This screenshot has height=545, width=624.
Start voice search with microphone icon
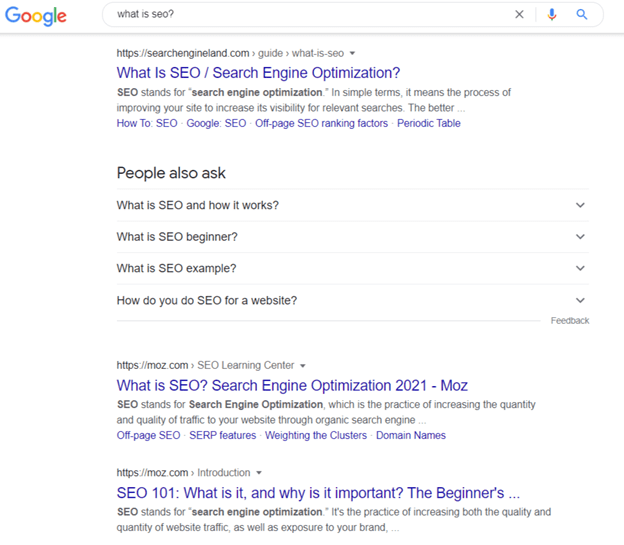pos(552,14)
